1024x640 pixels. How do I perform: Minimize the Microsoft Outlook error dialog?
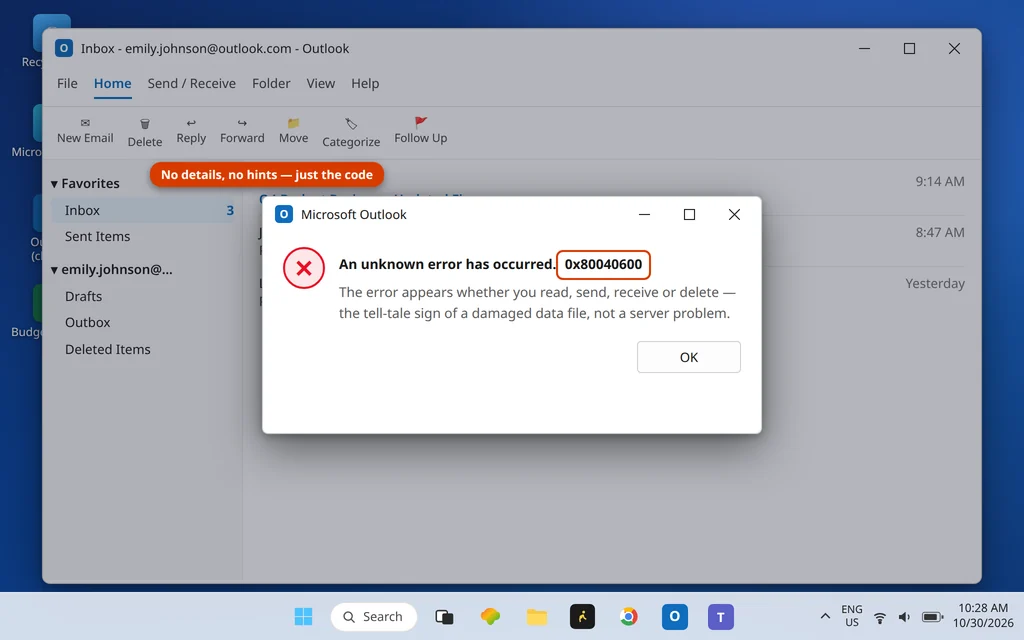pyautogui.click(x=644, y=215)
